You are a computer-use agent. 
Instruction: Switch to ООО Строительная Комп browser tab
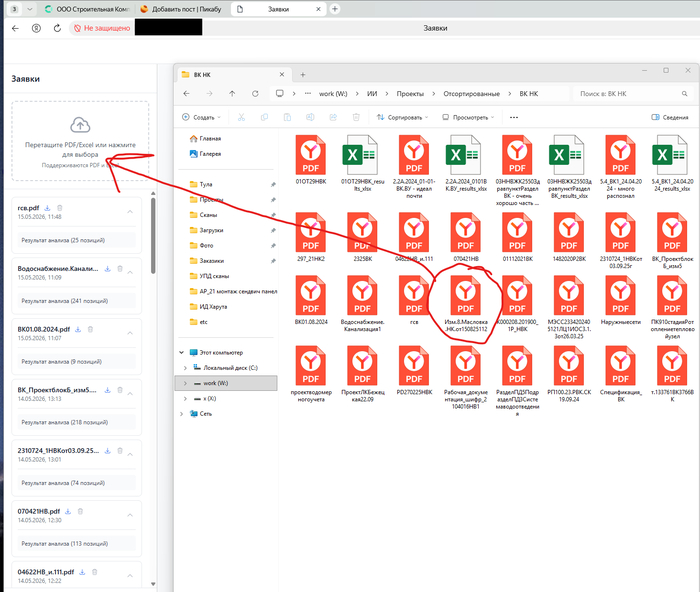88,9
